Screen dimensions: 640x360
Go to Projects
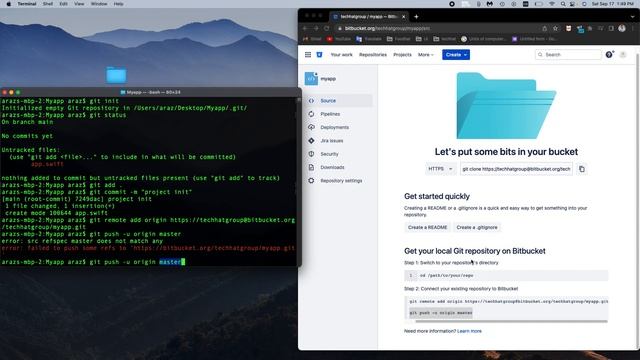[x=402, y=55]
